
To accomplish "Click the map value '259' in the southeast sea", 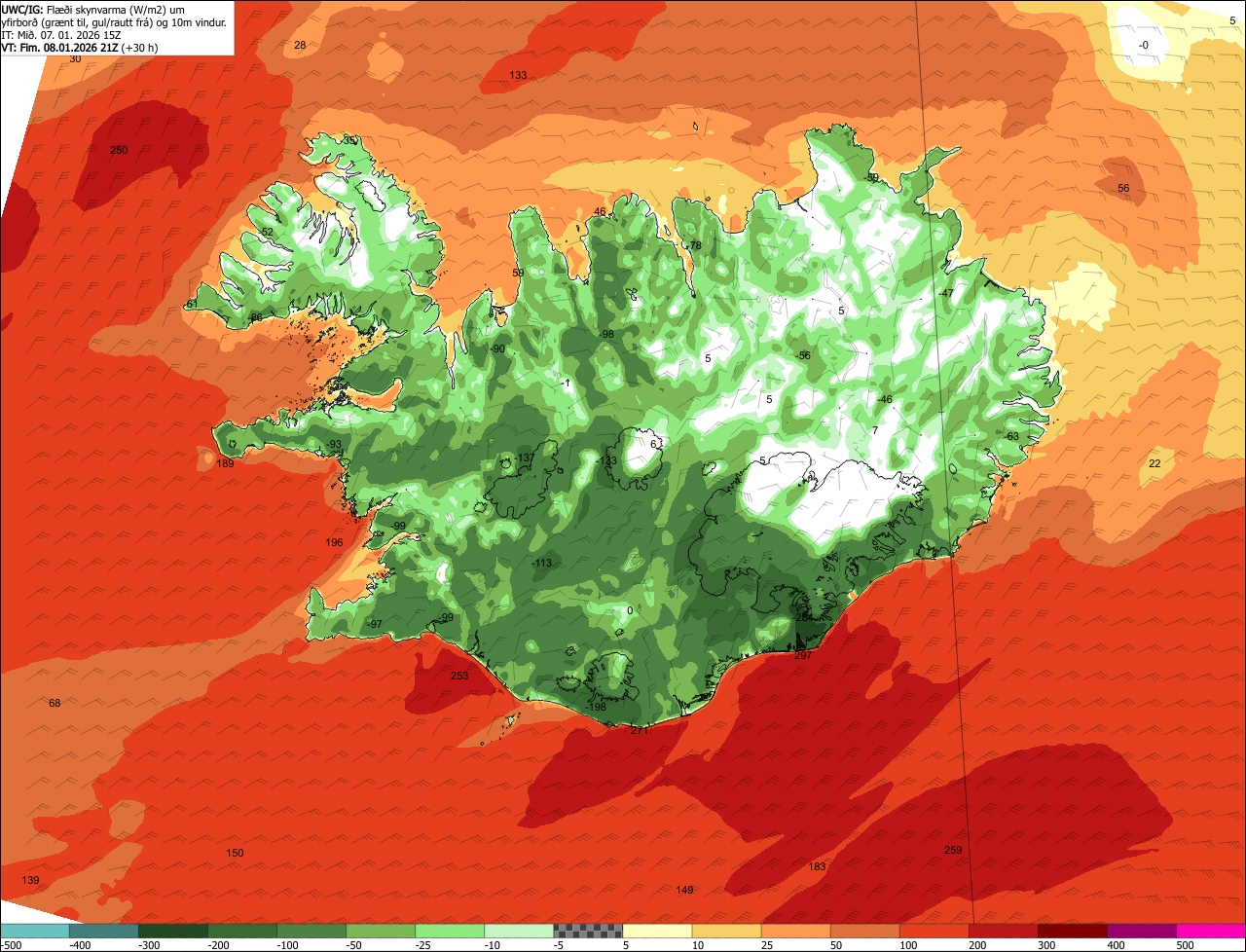I will tap(953, 850).
